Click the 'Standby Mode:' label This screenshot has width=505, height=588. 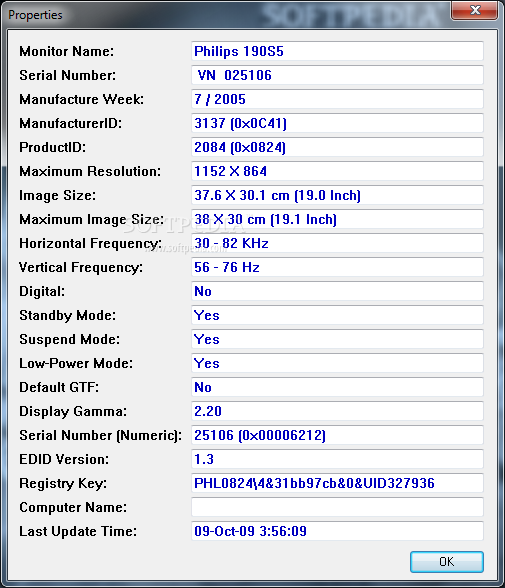click(67, 316)
